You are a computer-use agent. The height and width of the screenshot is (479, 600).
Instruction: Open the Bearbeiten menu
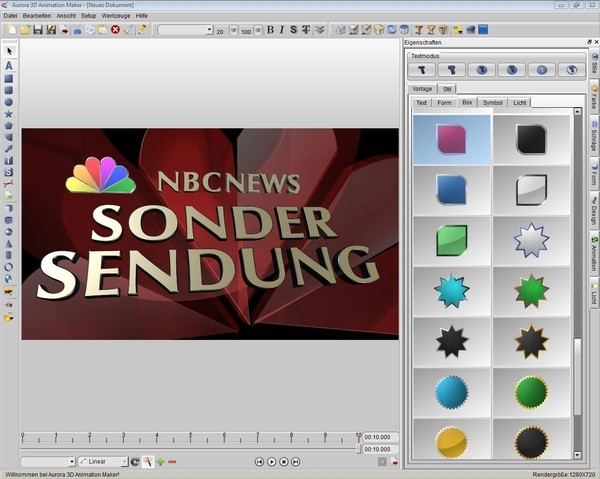click(x=37, y=16)
